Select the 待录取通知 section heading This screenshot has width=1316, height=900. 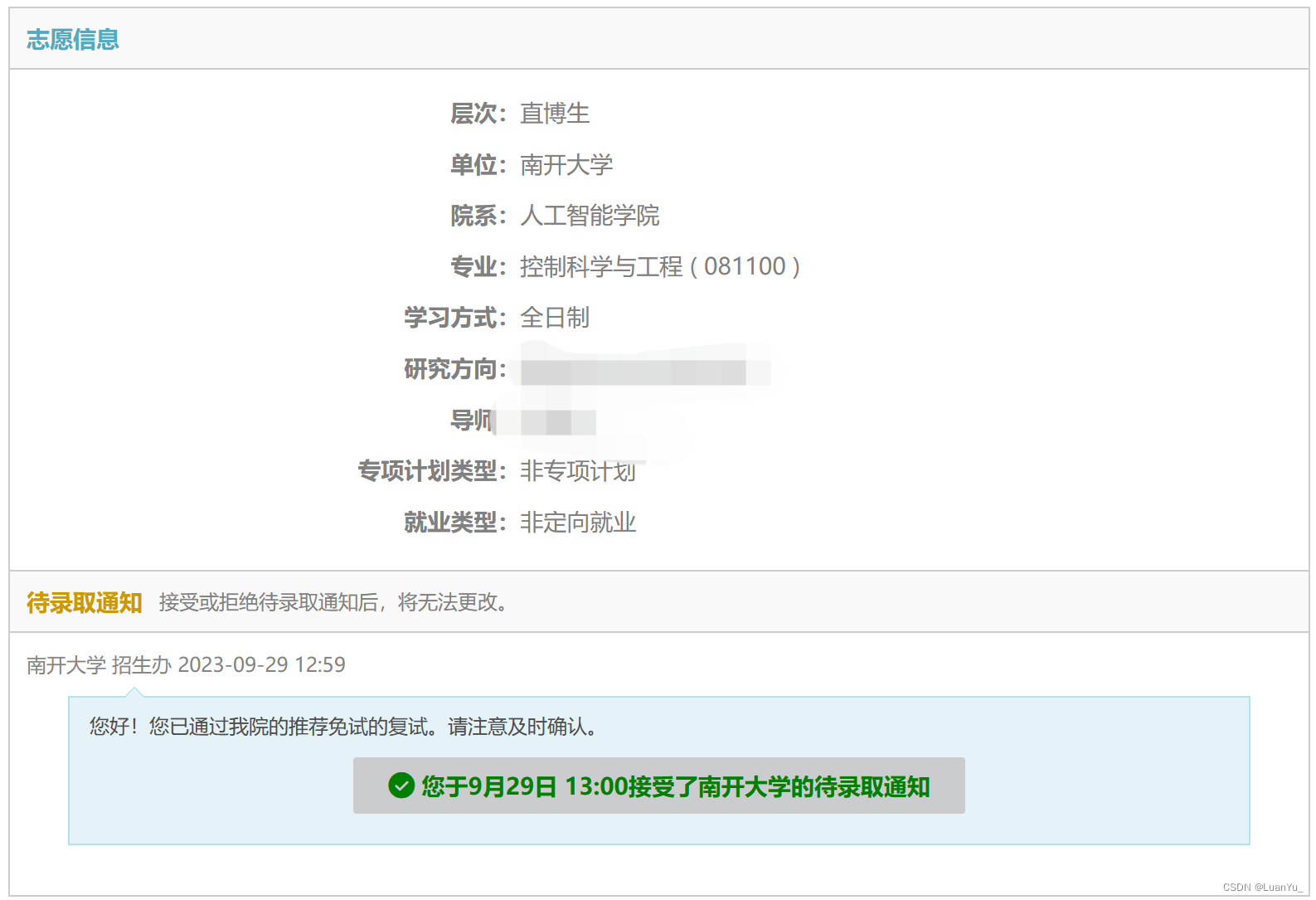point(85,602)
